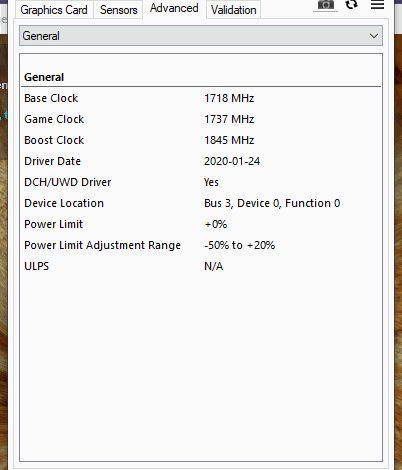
Task: Select the ULPS row
Action: [x=201, y=266]
